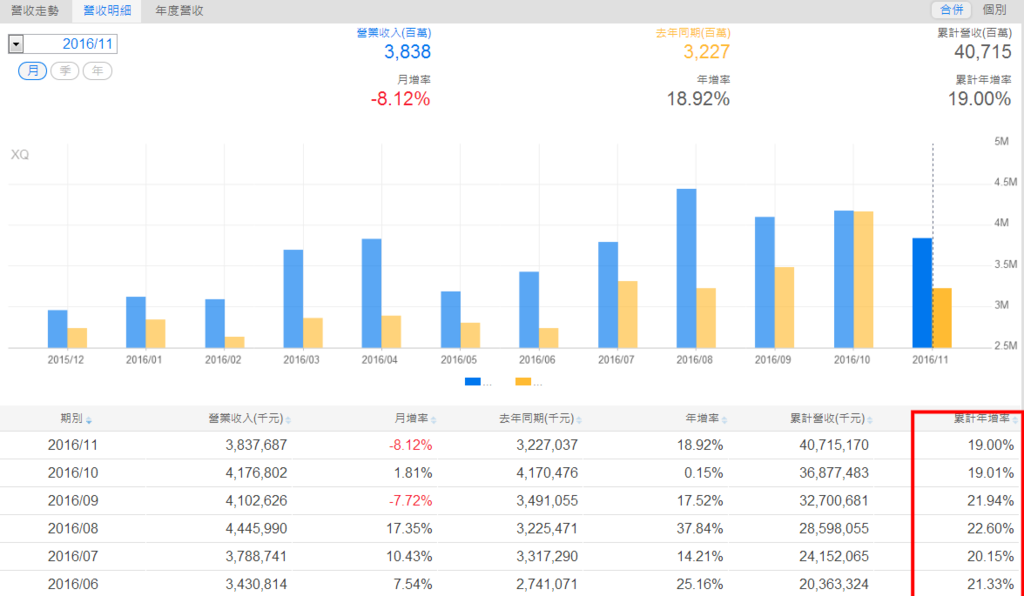Sort table by 期別 column
This screenshot has height=596, width=1024.
click(76, 418)
